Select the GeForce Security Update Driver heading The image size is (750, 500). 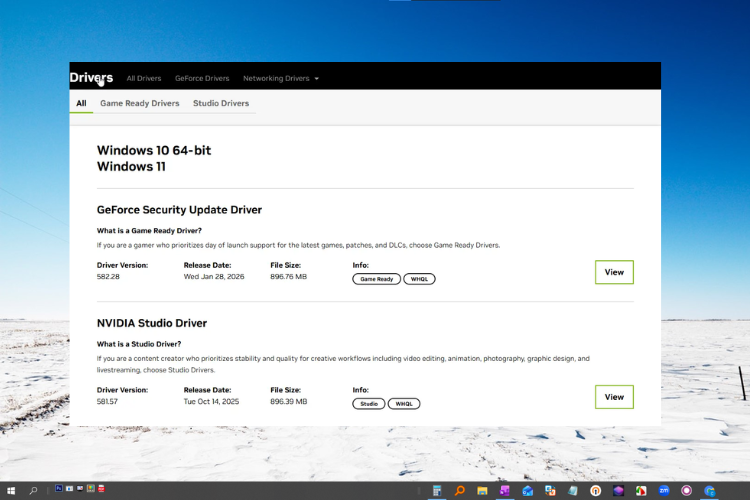click(x=179, y=210)
